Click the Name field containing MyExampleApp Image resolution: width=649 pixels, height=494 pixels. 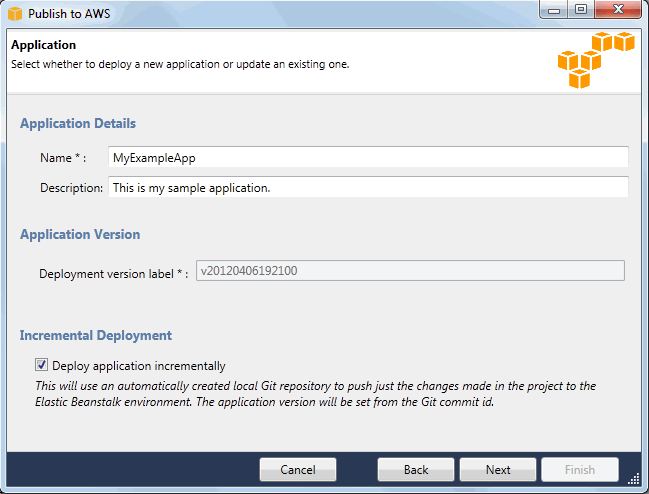[368, 157]
